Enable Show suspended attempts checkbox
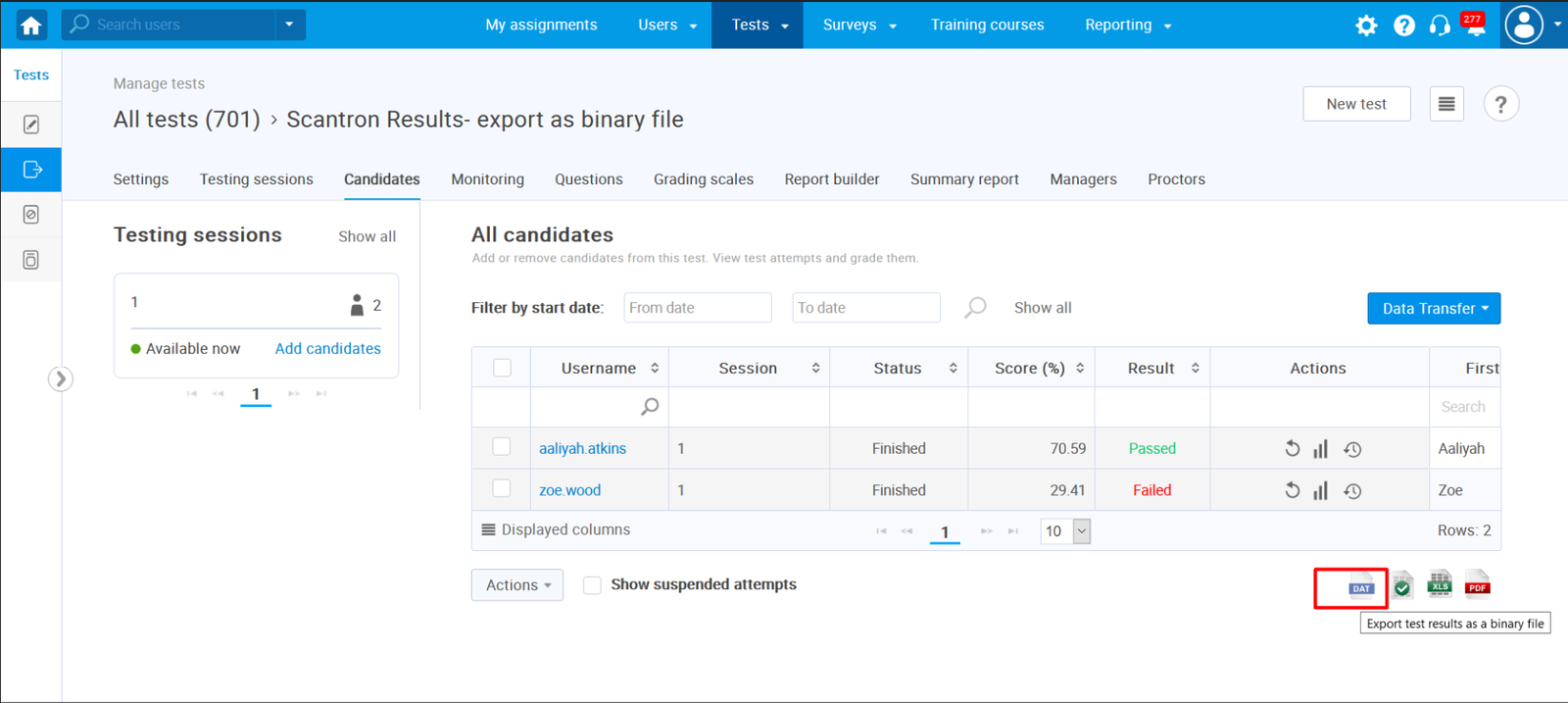This screenshot has width=1568, height=703. [592, 585]
